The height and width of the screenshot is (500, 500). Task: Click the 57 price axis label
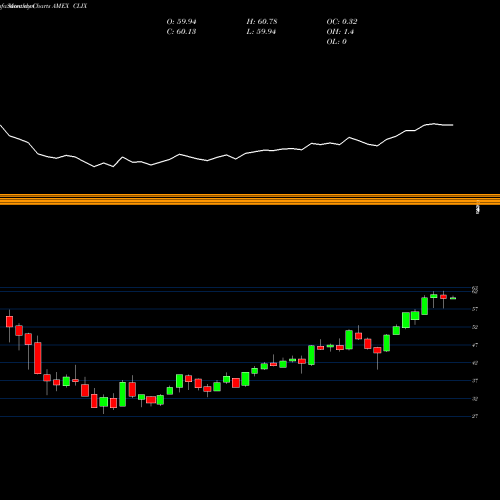click(475, 309)
